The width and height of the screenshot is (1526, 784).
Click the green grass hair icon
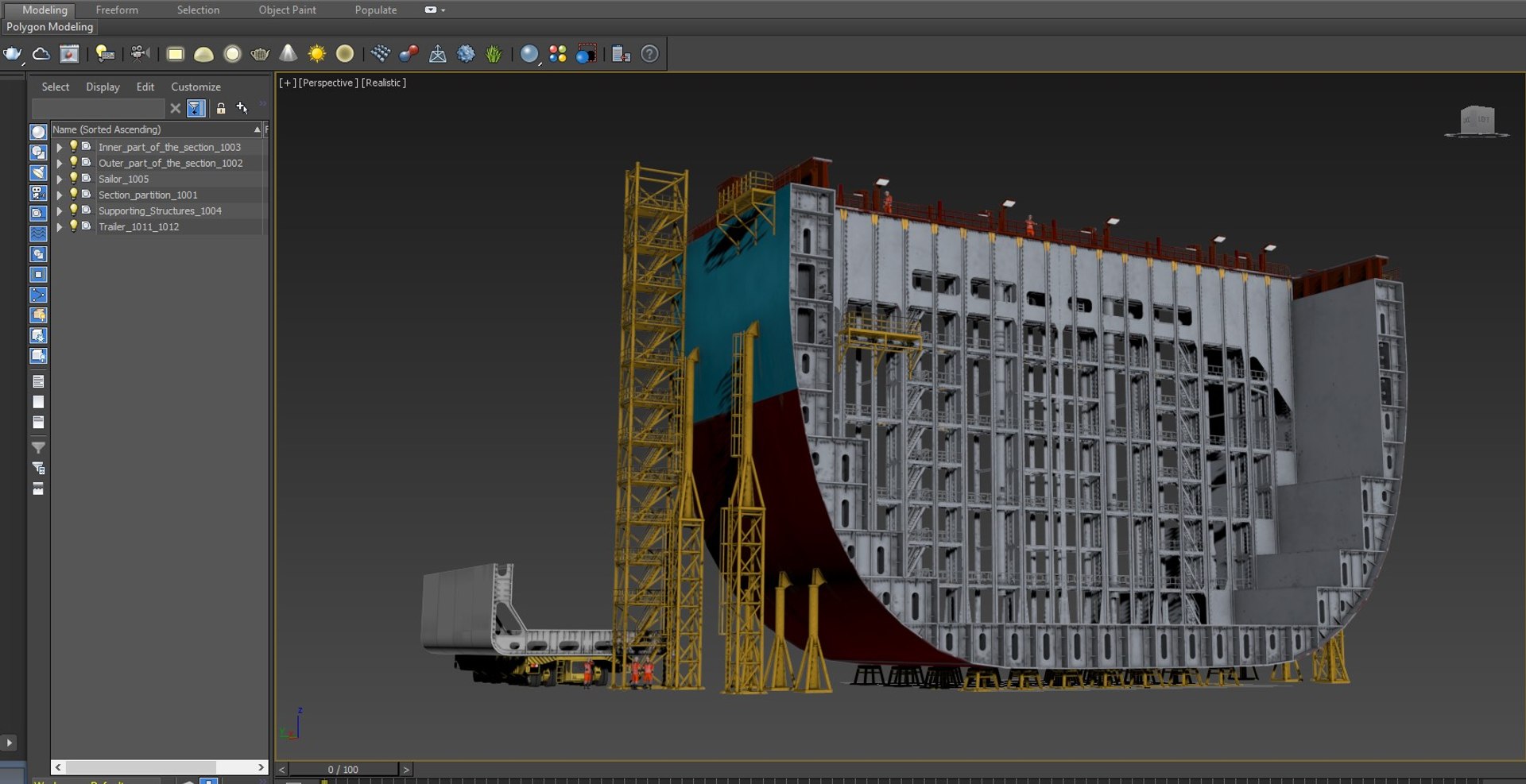(494, 54)
